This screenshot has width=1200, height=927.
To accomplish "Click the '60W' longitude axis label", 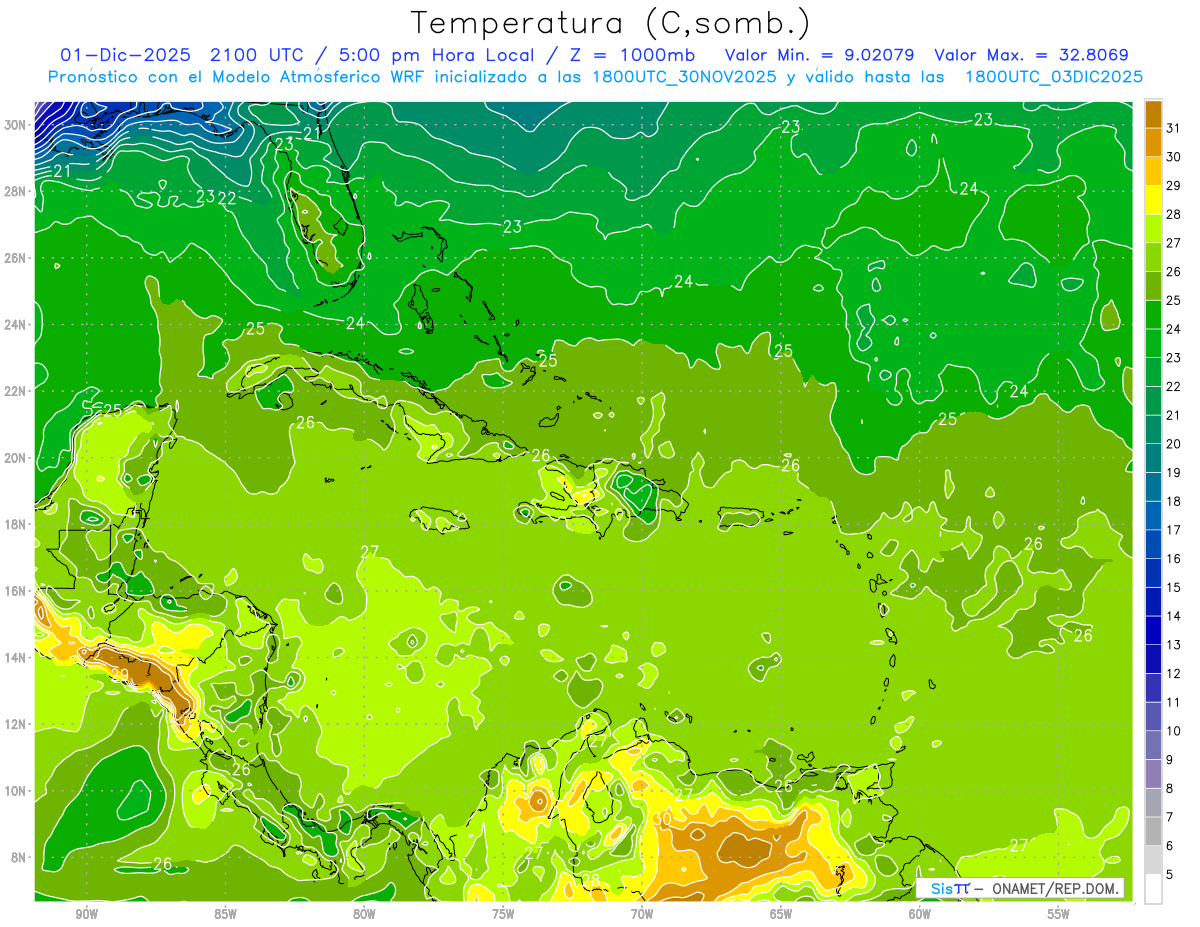I will 920,913.
